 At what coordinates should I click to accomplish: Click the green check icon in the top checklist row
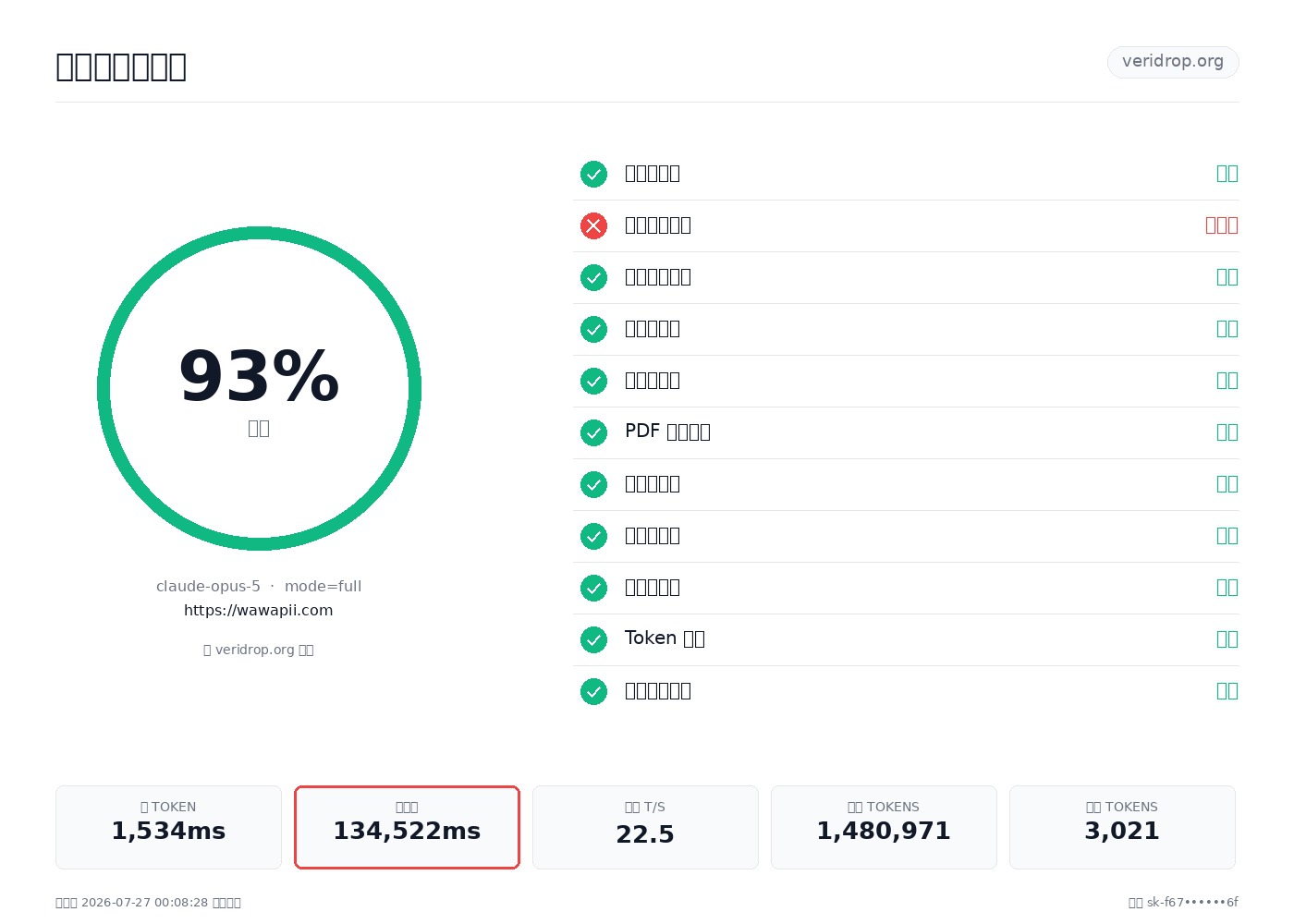point(593,174)
